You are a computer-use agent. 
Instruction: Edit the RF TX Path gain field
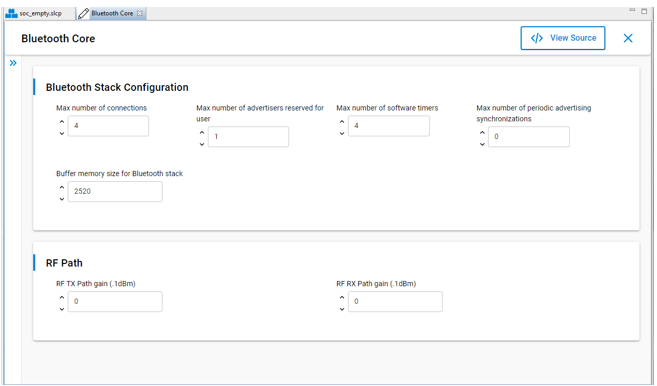tap(115, 301)
